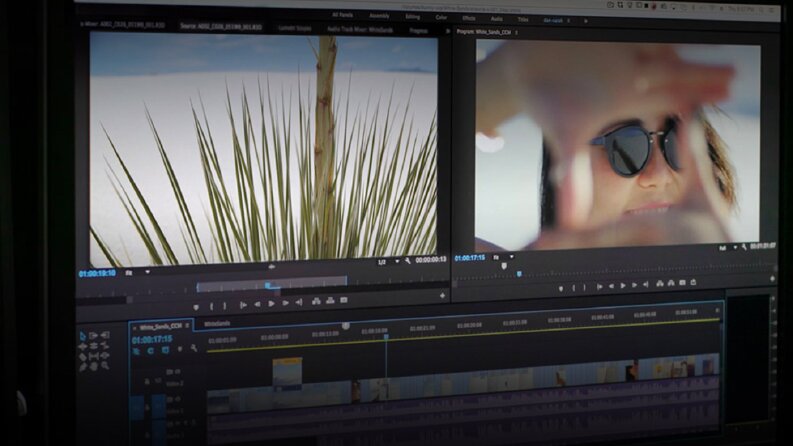Export frame from Program monitor

682,283
